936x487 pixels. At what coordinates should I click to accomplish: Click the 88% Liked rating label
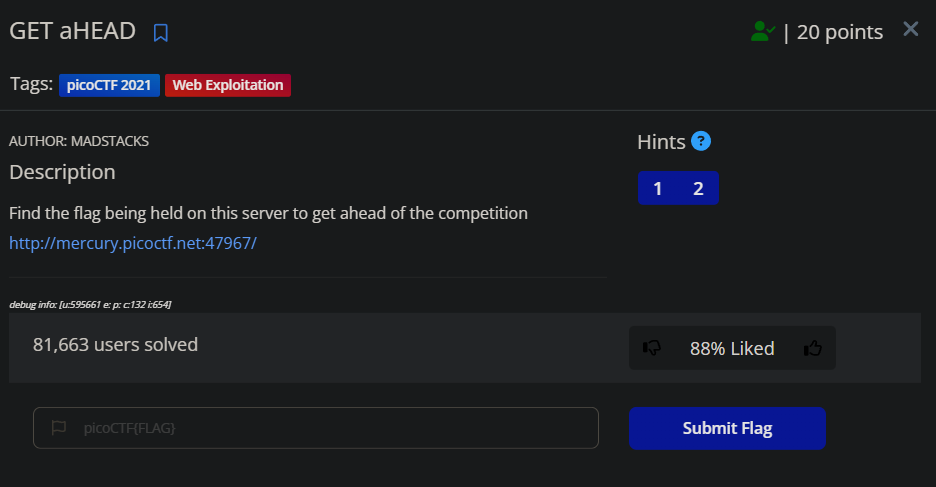pyautogui.click(x=732, y=349)
